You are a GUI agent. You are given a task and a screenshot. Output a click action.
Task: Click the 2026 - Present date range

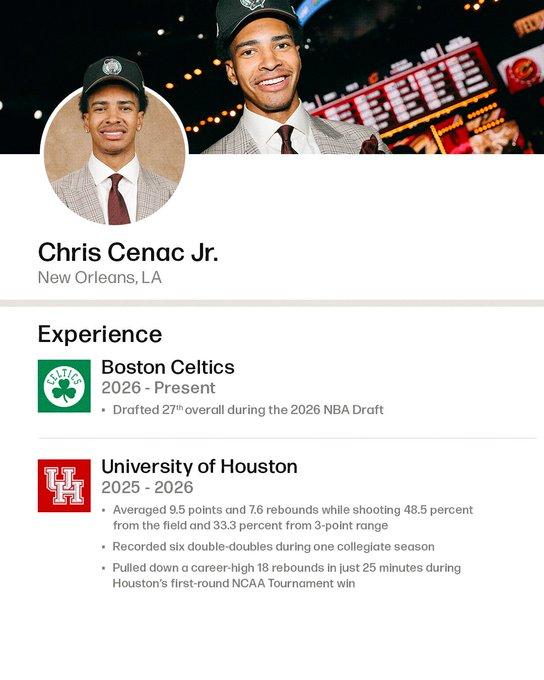[x=158, y=388]
